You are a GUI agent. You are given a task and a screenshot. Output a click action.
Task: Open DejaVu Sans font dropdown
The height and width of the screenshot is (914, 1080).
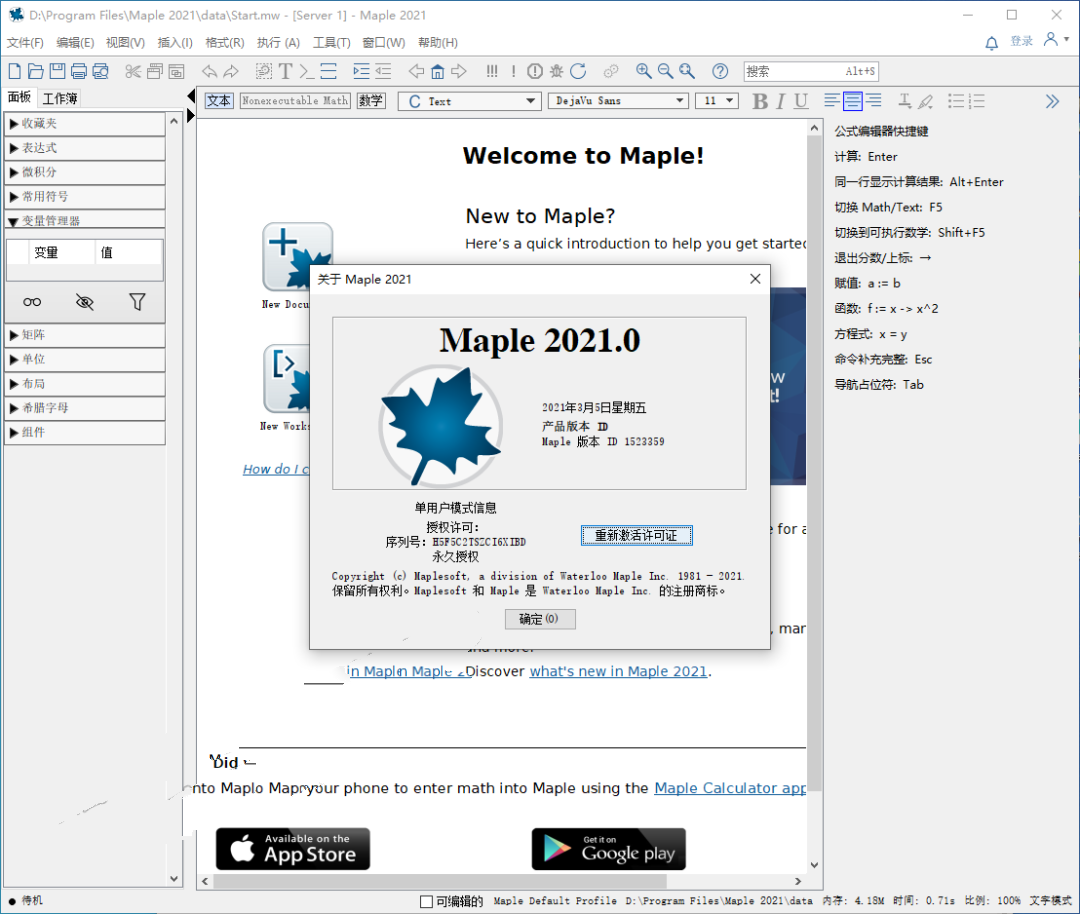click(x=619, y=101)
